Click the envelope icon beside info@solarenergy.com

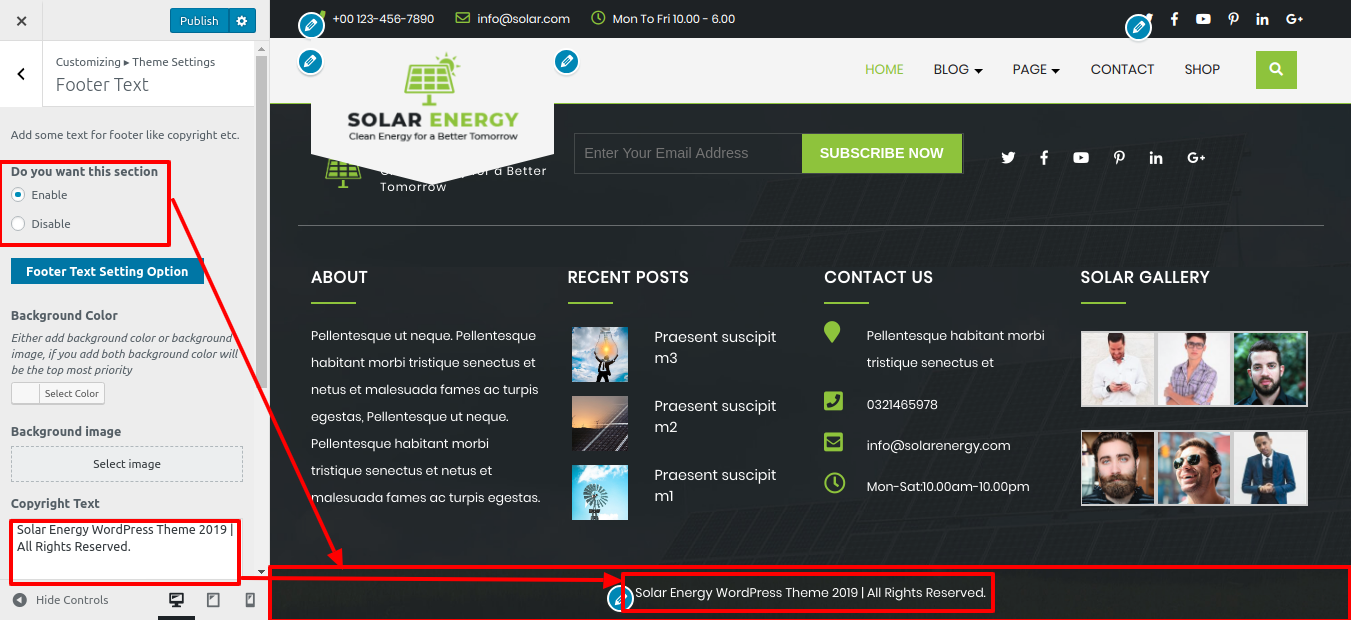[833, 442]
